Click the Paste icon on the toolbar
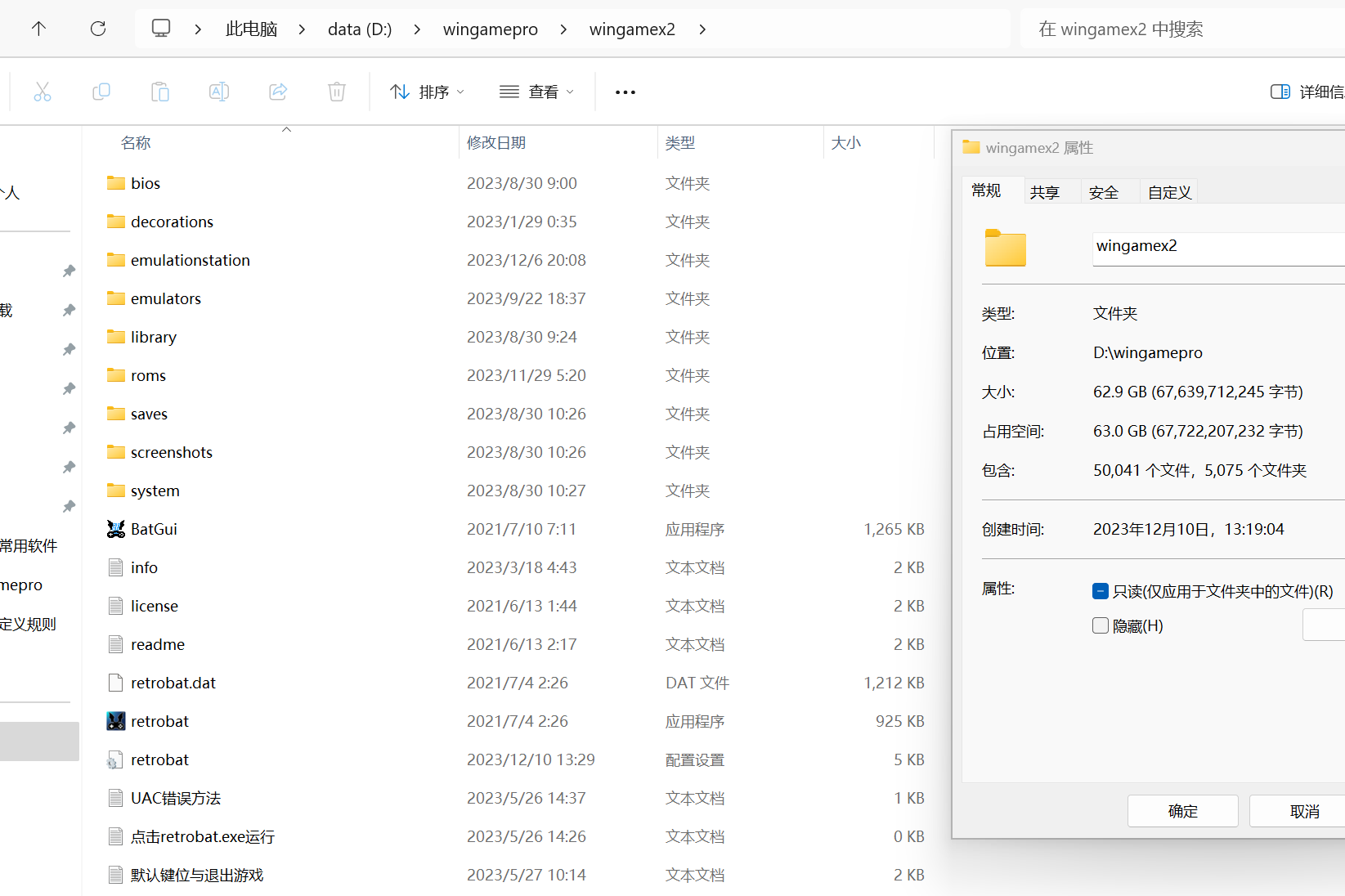 160,91
